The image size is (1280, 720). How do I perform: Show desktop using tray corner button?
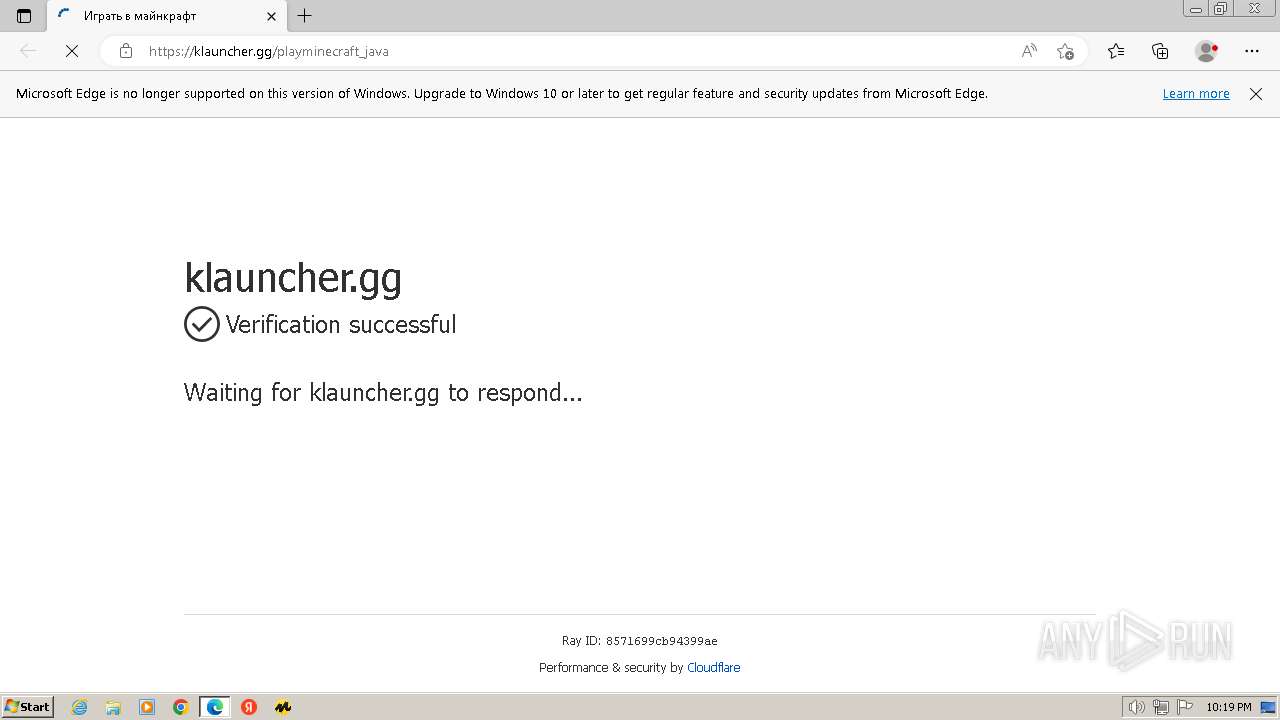tap(1268, 707)
